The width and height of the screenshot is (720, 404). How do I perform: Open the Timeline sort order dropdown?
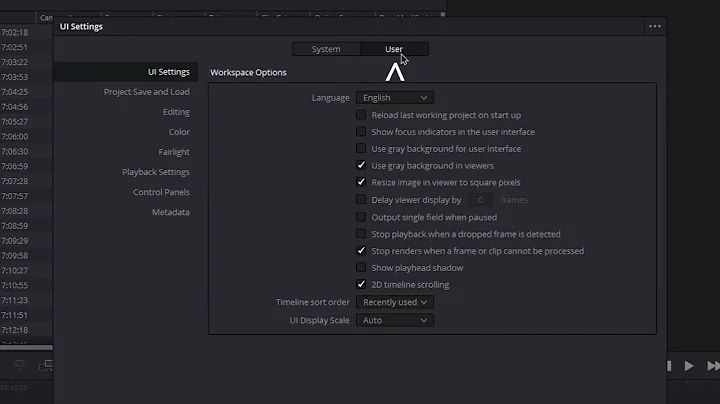394,302
